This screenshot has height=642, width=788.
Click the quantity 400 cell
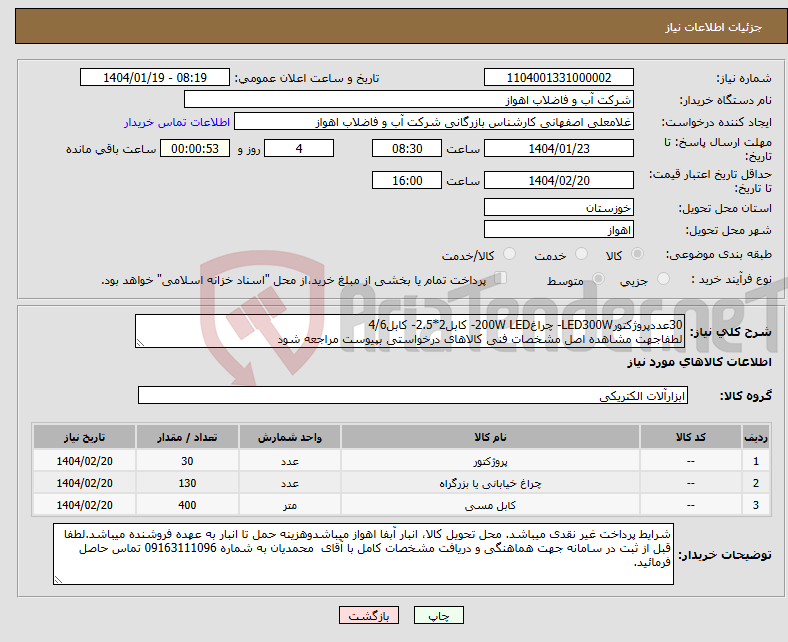[x=187, y=505]
